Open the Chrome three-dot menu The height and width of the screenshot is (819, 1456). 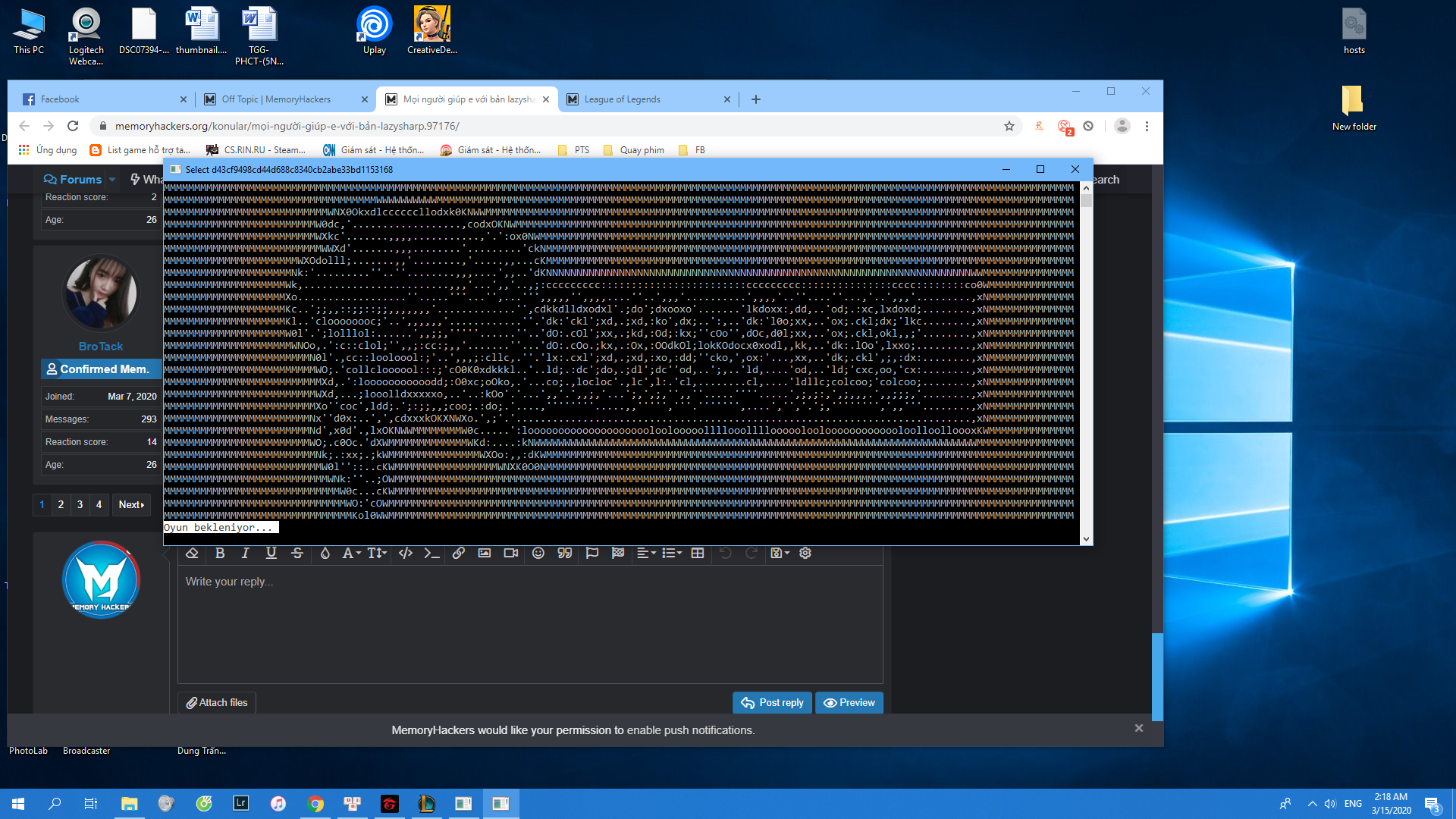click(1147, 126)
